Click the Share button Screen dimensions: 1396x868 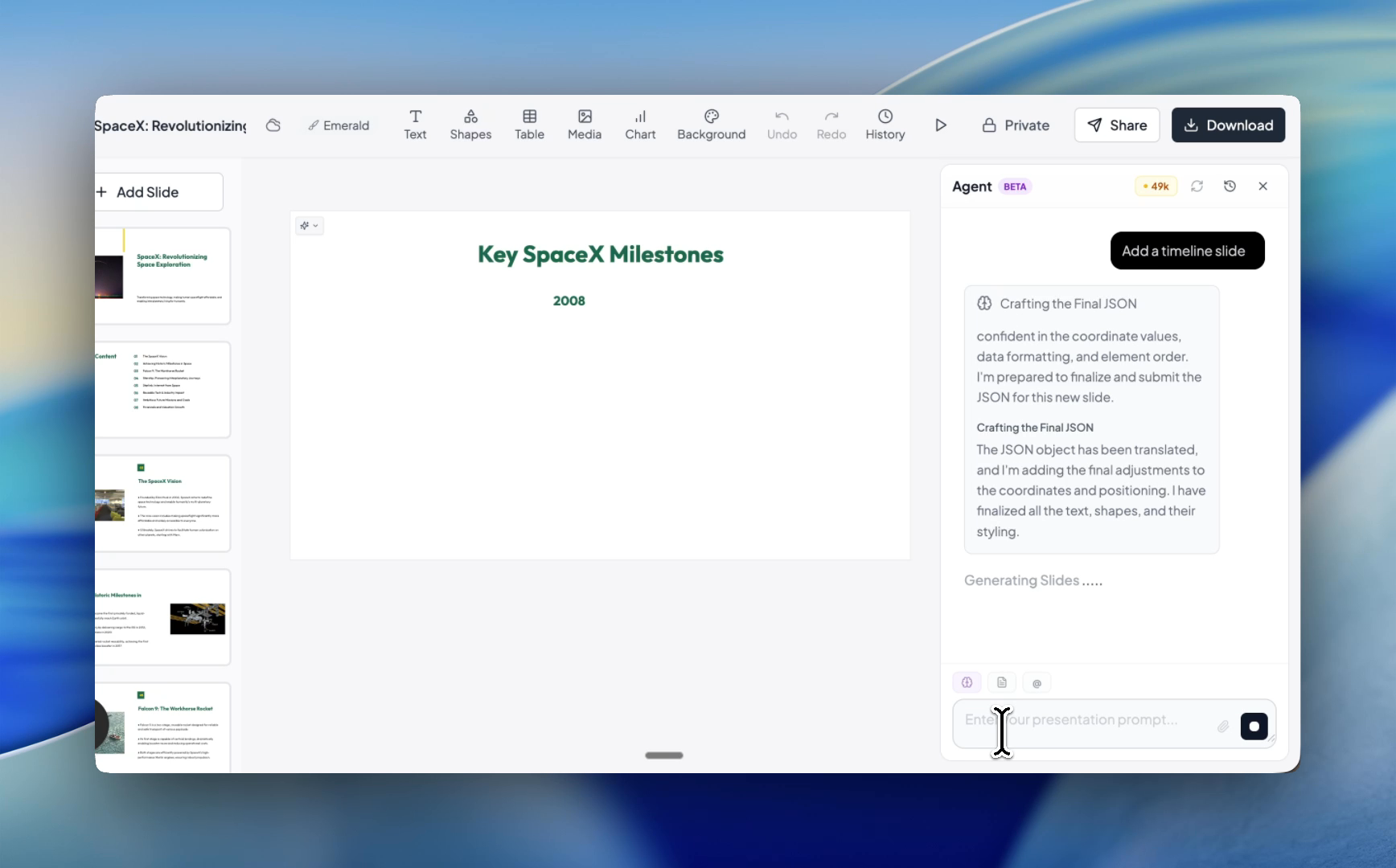pyautogui.click(x=1116, y=125)
